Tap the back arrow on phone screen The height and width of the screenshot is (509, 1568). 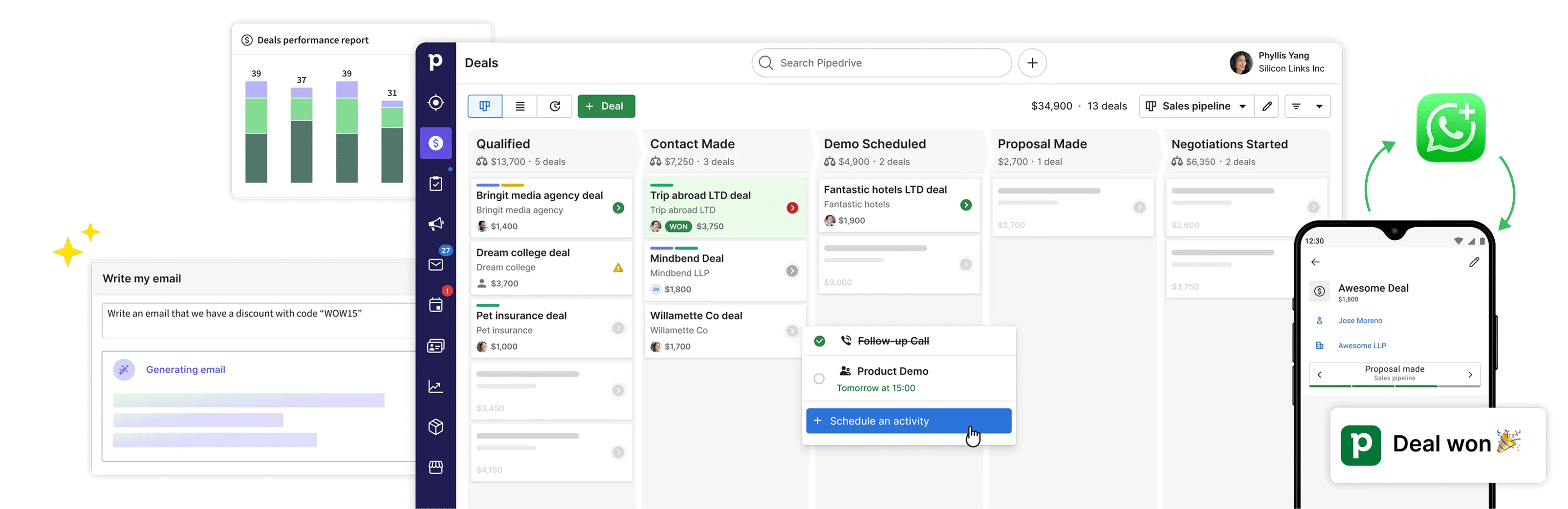pyautogui.click(x=1315, y=262)
